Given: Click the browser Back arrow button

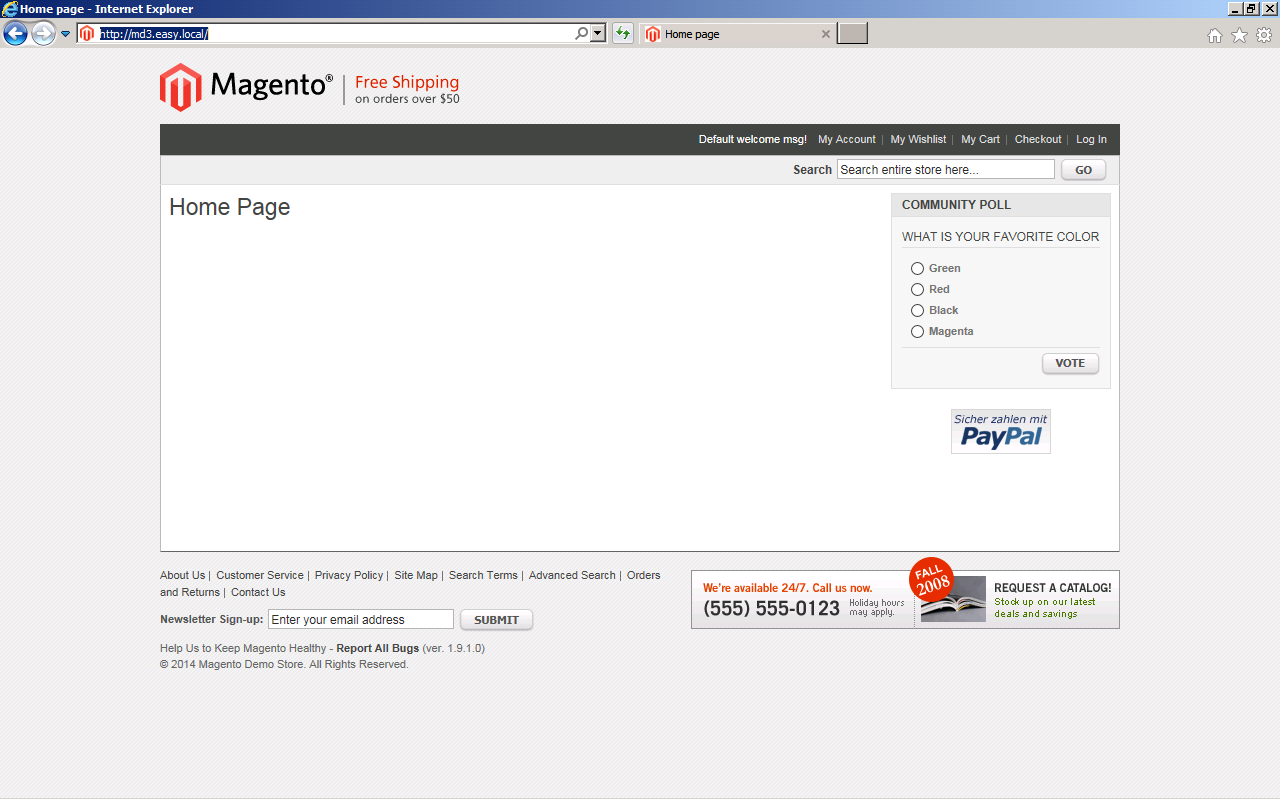Looking at the screenshot, I should (15, 34).
